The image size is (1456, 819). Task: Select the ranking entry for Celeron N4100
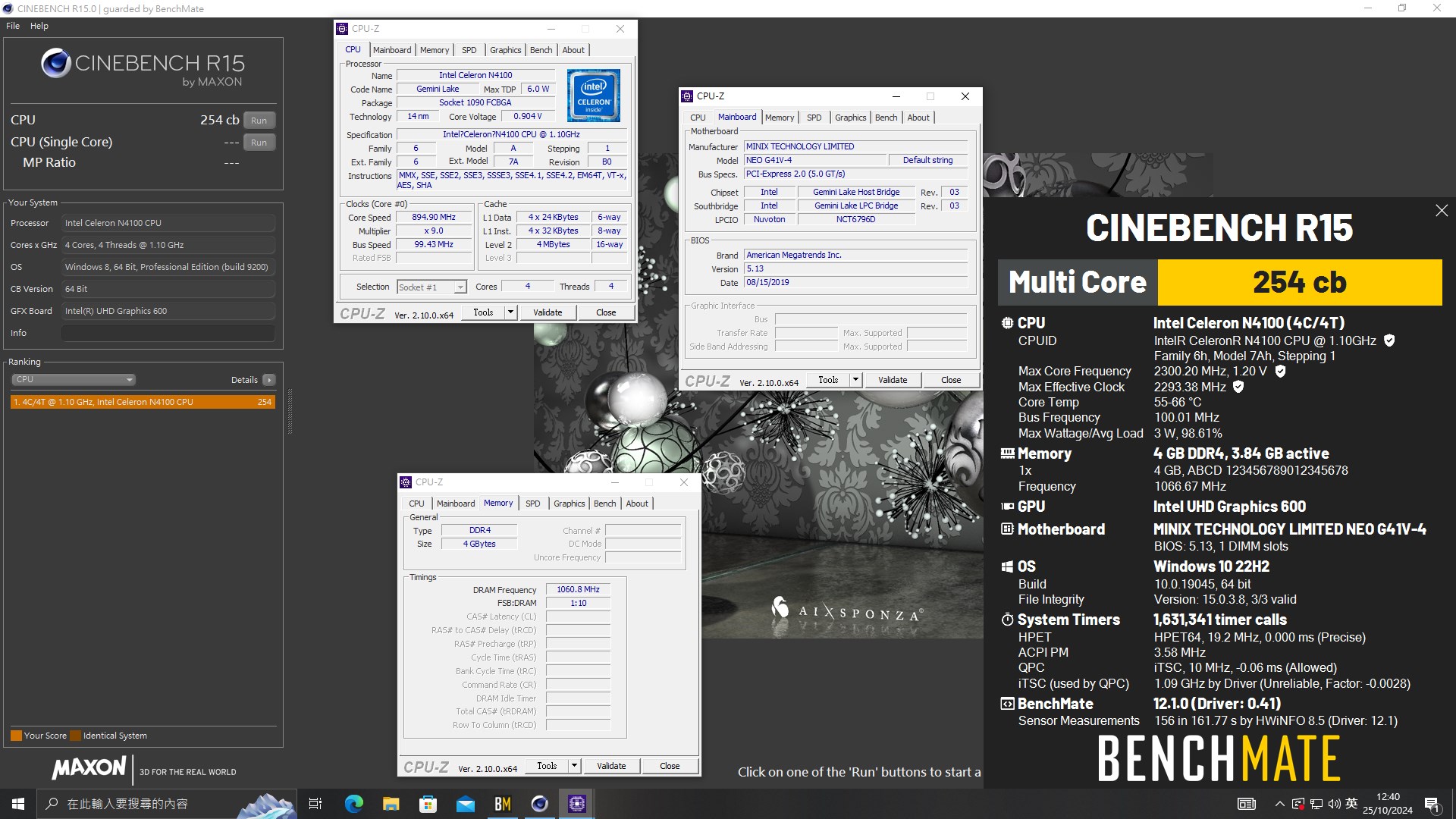143,402
